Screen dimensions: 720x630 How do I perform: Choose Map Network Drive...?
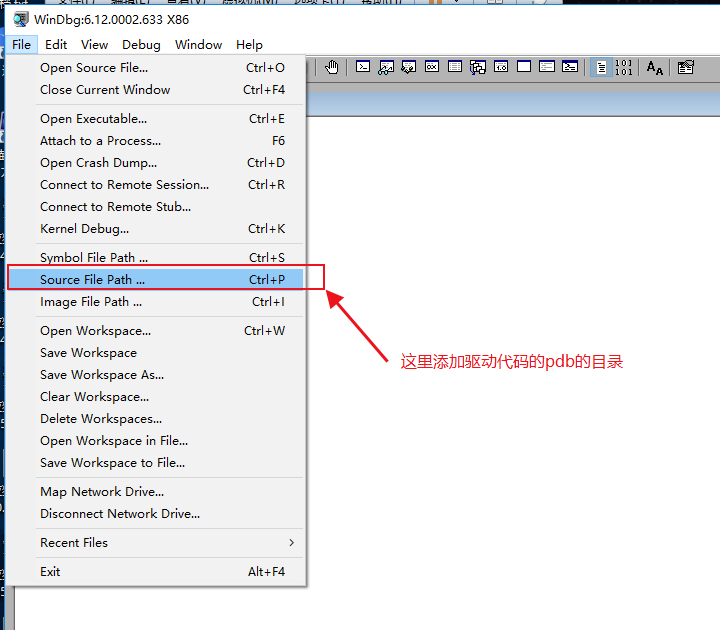(x=156, y=492)
